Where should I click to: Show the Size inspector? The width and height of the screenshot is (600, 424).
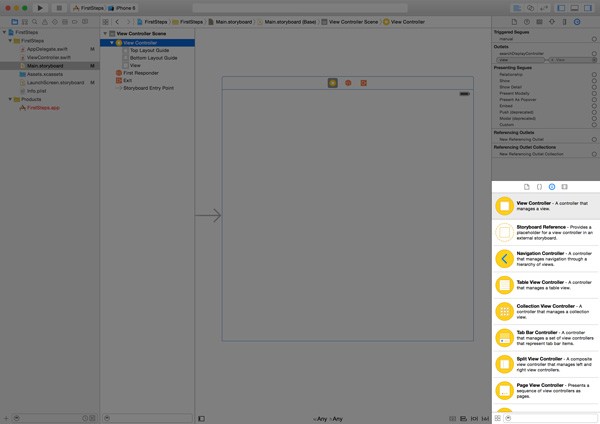(564, 22)
